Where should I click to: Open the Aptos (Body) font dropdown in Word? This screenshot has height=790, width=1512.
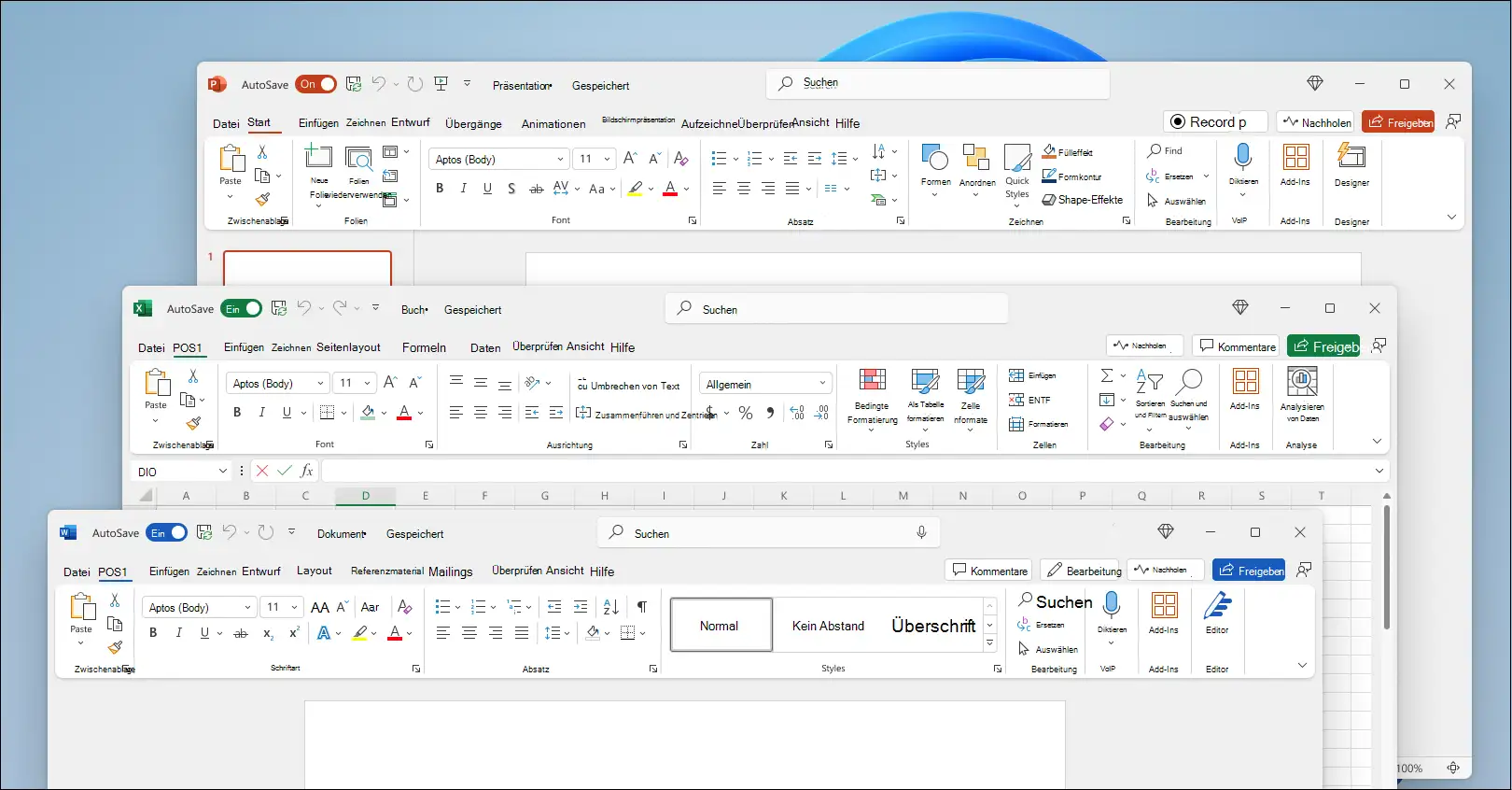pos(247,608)
